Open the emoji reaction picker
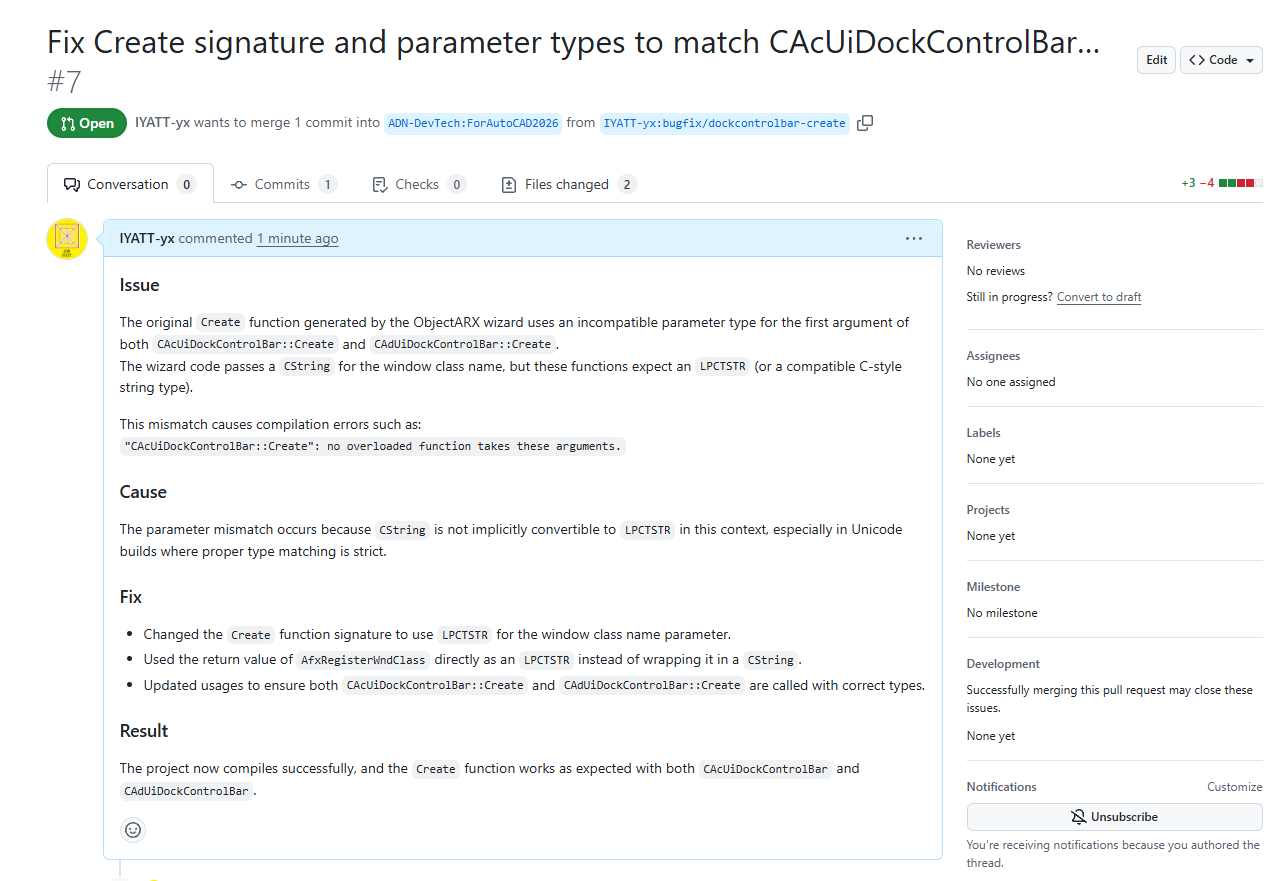This screenshot has height=881, width=1282. click(133, 829)
